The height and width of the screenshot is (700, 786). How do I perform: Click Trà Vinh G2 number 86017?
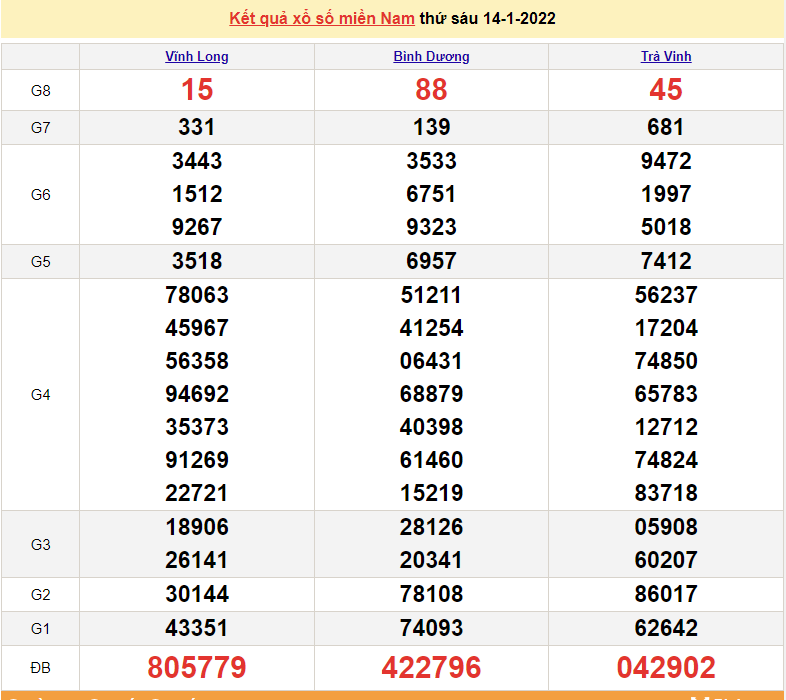pos(666,594)
